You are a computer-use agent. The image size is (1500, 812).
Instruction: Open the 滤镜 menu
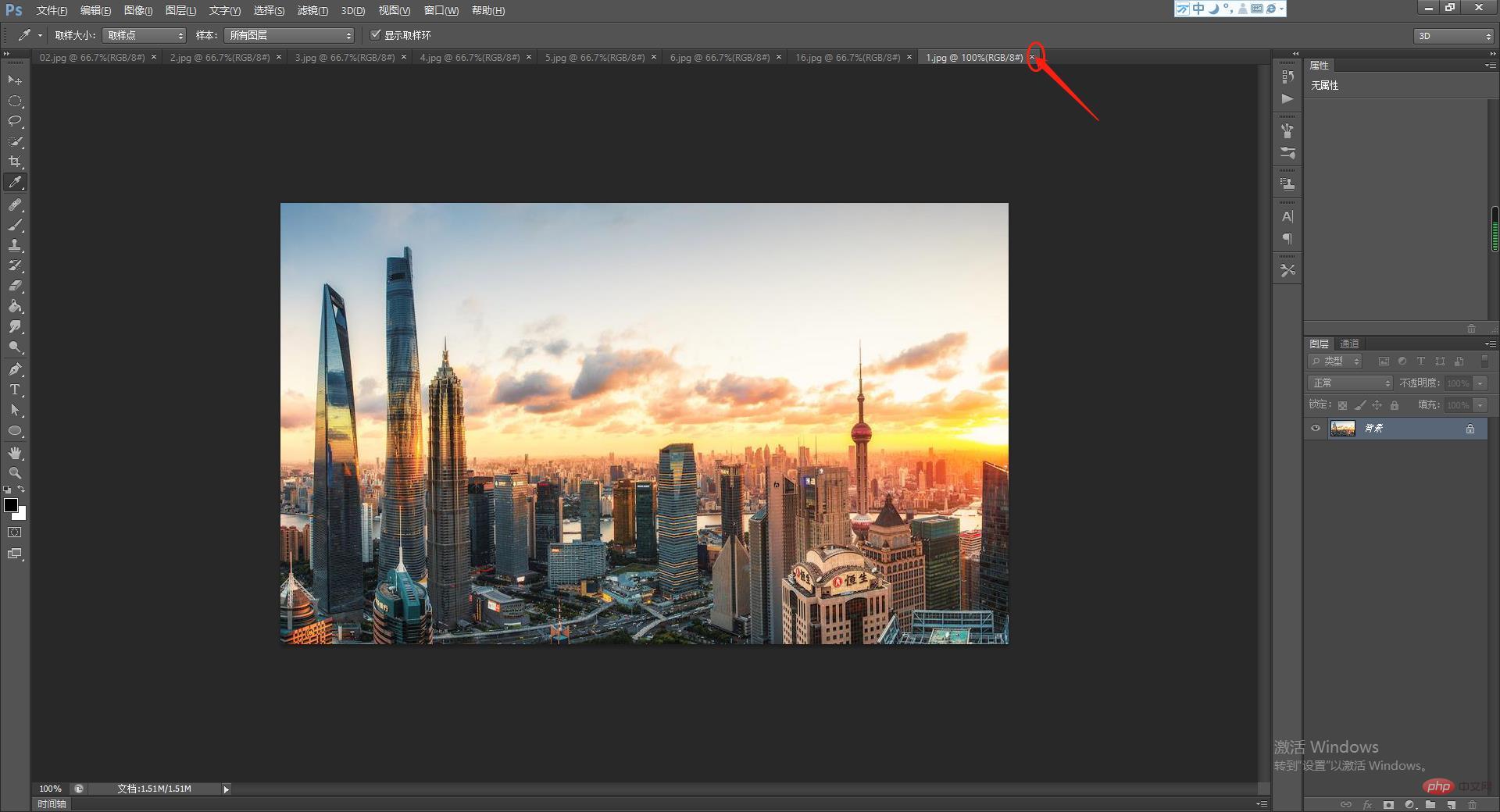(312, 10)
